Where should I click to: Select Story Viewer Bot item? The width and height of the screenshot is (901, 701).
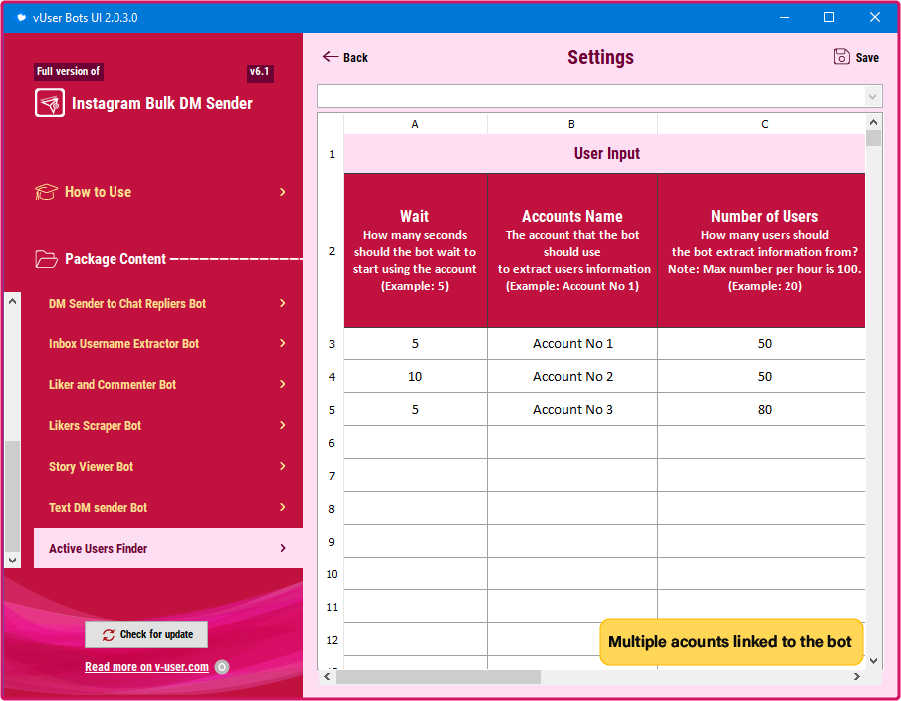(x=167, y=467)
